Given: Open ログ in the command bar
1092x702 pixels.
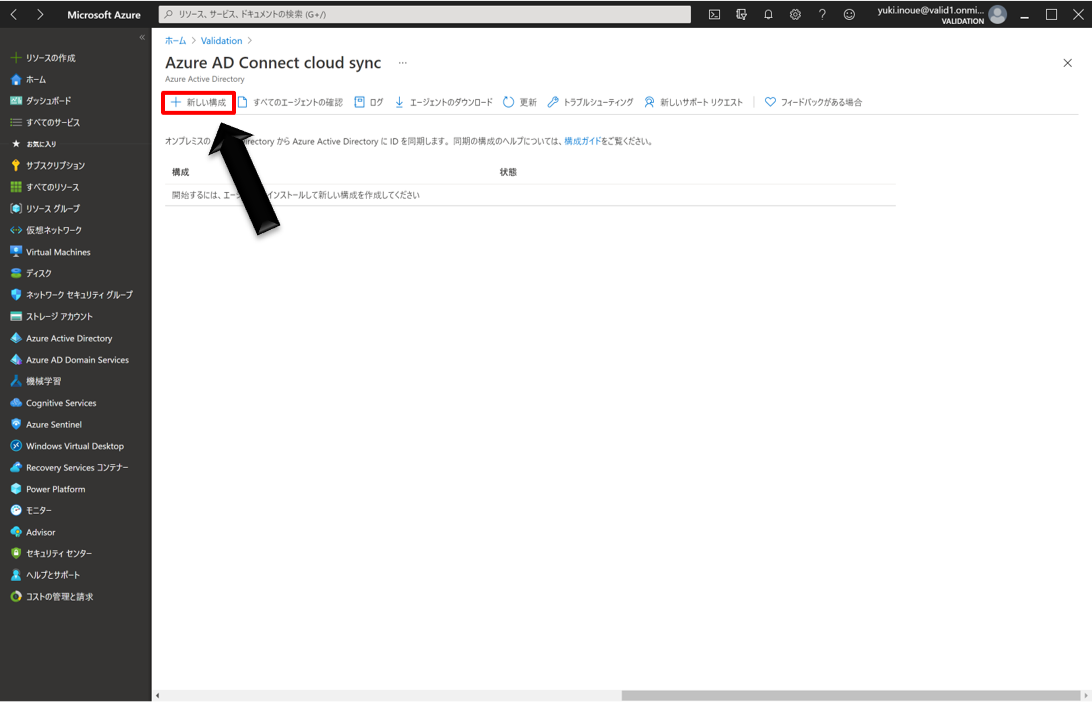Looking at the screenshot, I should click(x=368, y=102).
